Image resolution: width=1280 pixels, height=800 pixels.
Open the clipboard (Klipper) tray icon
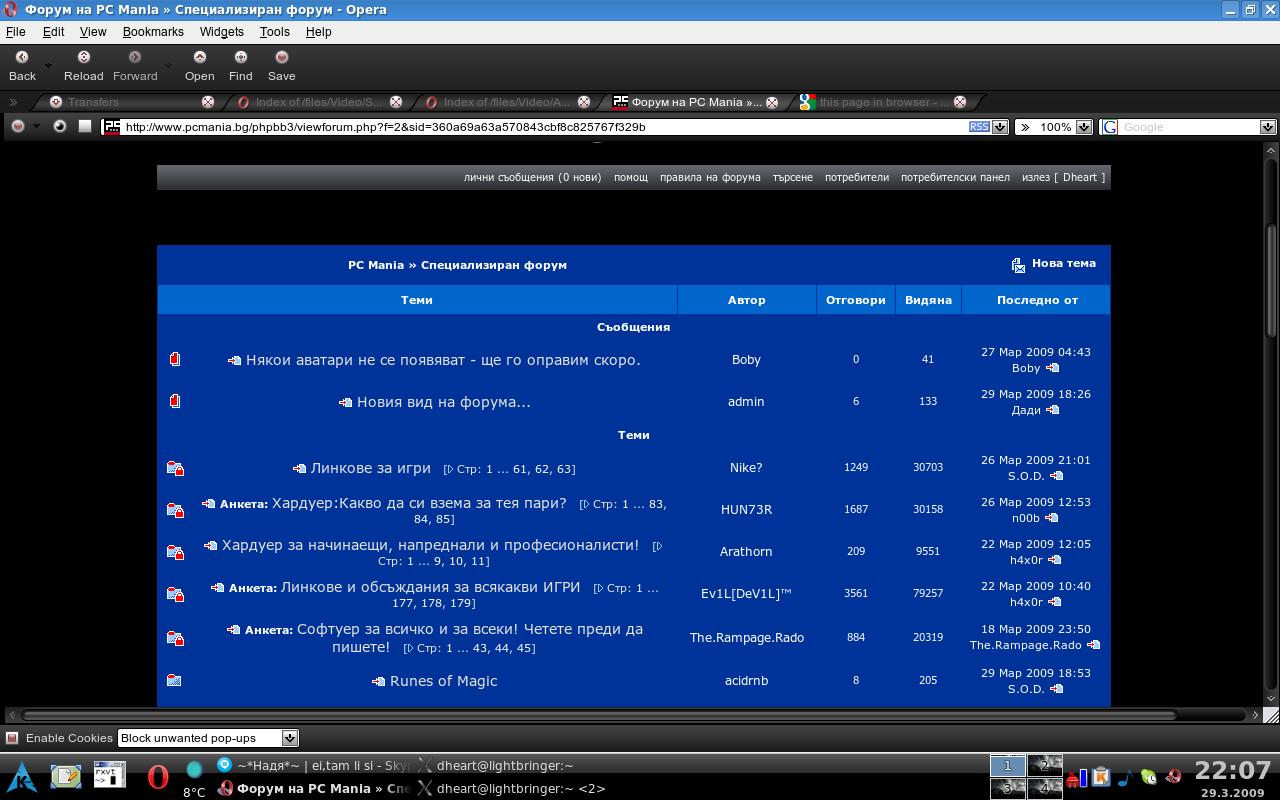[x=1100, y=776]
